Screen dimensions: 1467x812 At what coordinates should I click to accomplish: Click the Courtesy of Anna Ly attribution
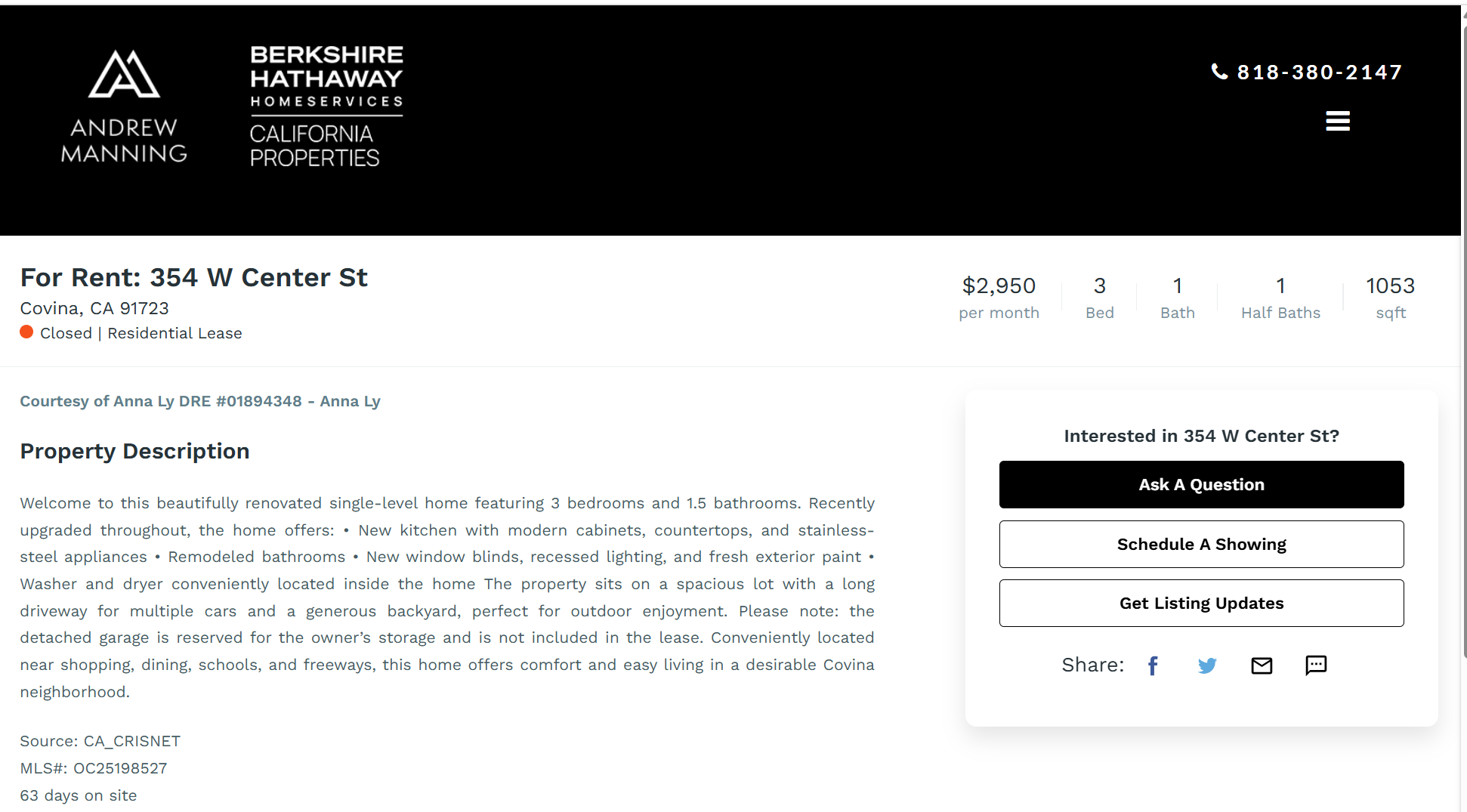(x=199, y=401)
